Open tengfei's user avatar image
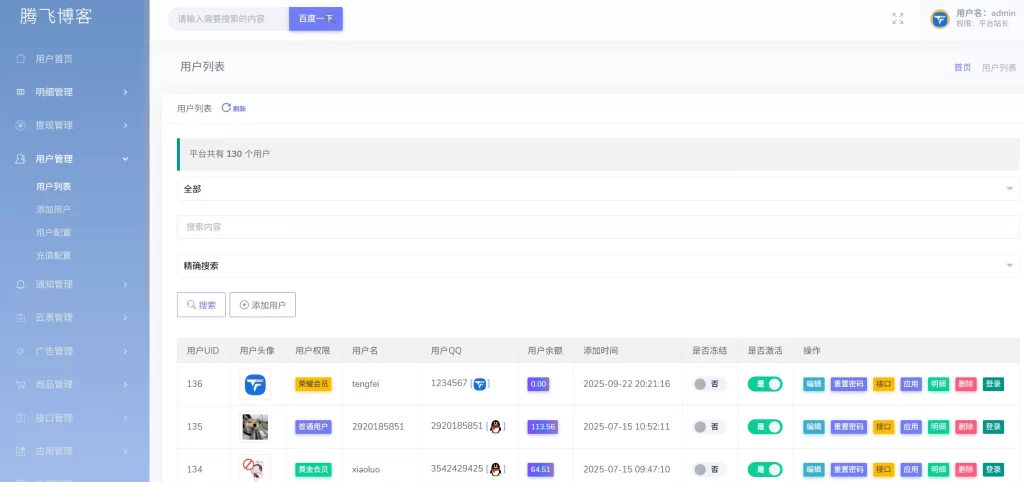1024x482 pixels. [255, 384]
